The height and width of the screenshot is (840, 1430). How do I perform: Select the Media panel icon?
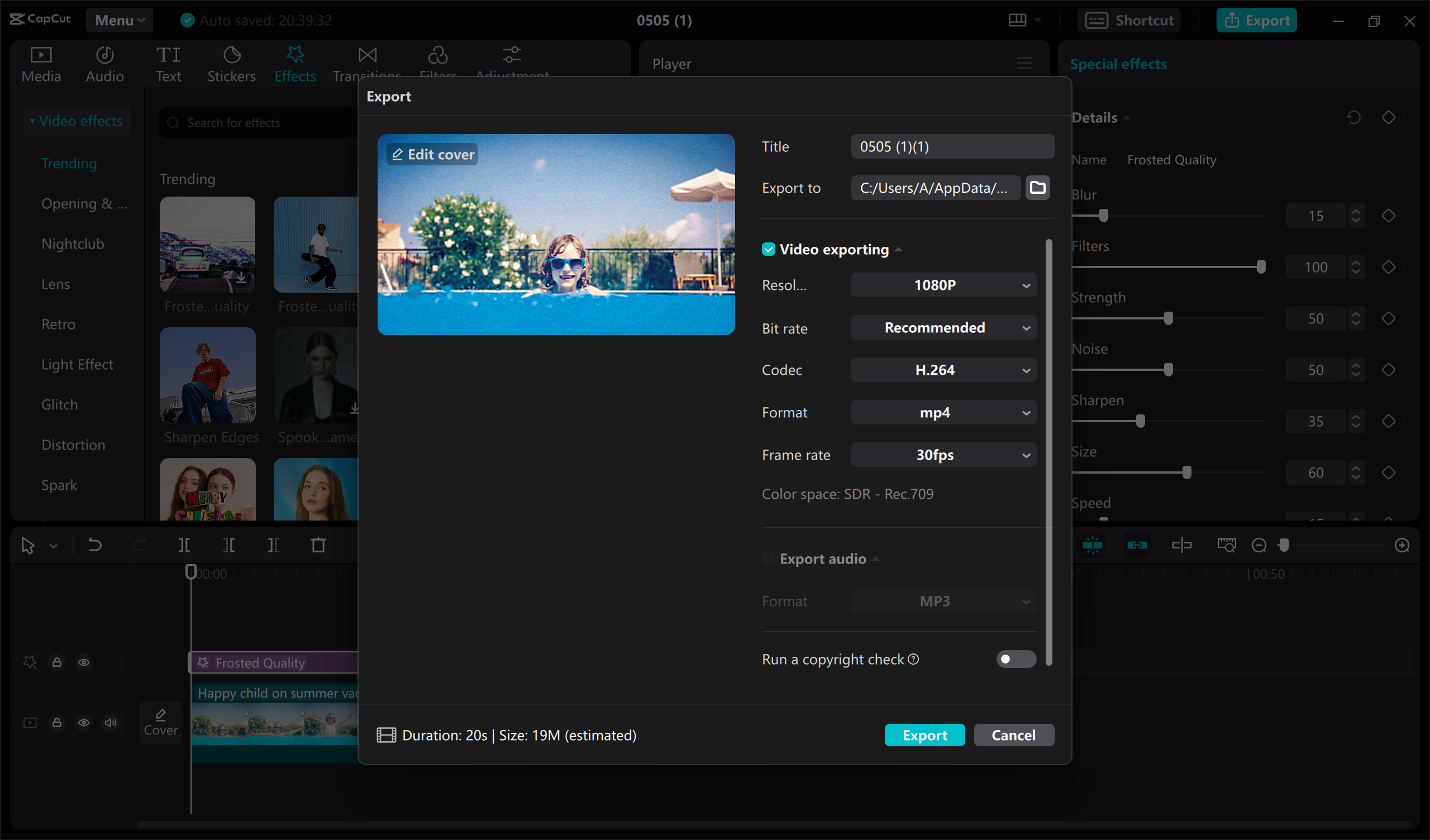[40, 63]
